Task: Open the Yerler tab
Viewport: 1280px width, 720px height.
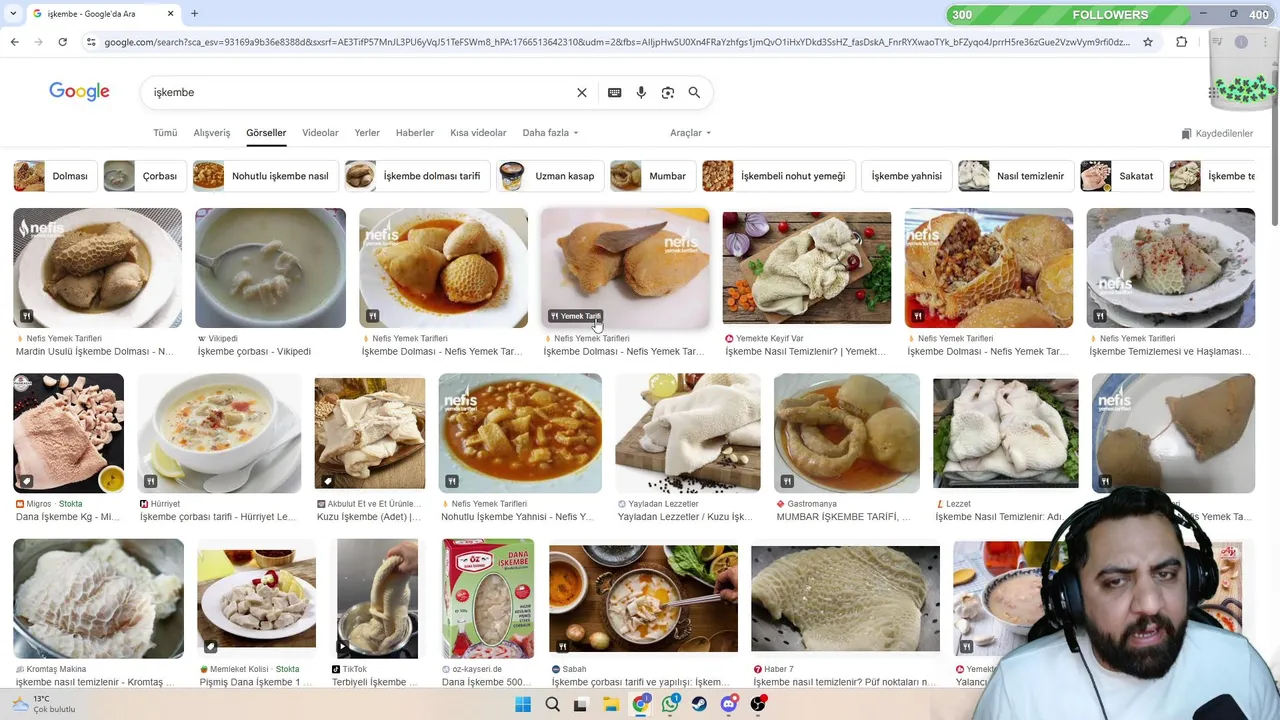Action: [x=367, y=133]
